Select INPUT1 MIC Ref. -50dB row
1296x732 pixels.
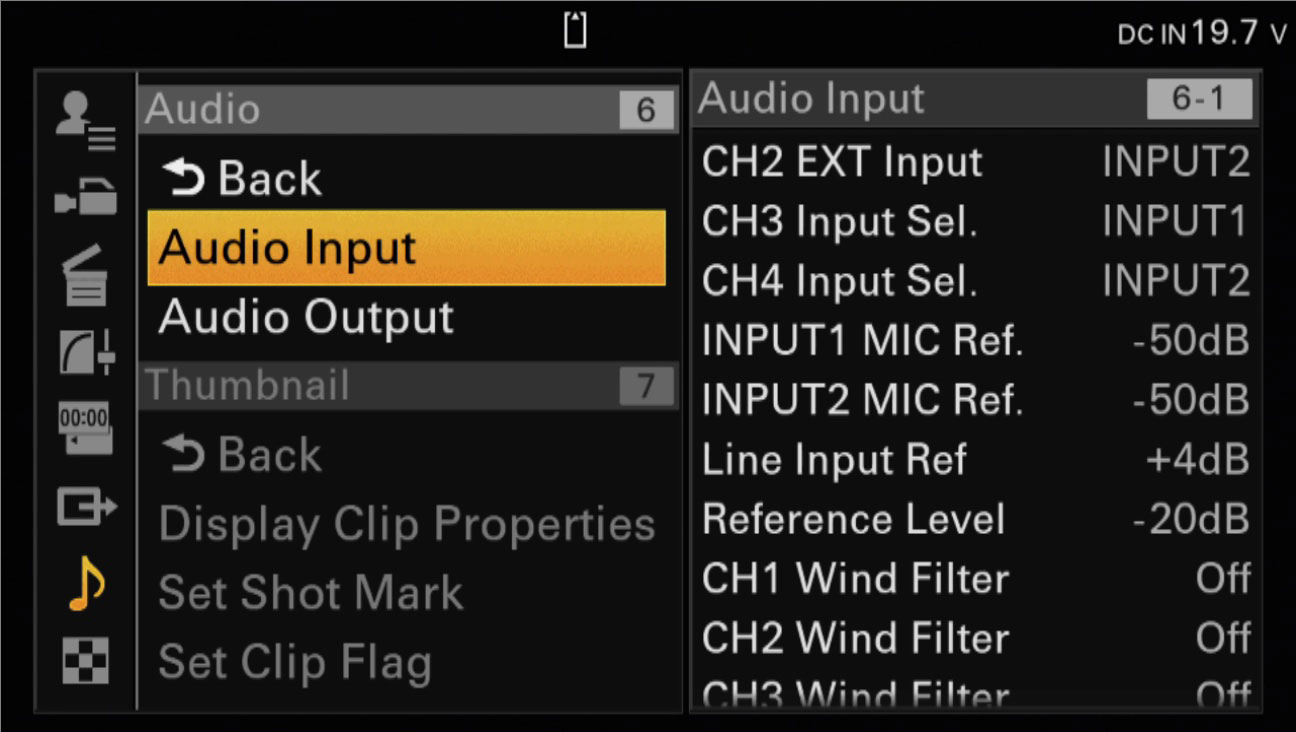[975, 341]
